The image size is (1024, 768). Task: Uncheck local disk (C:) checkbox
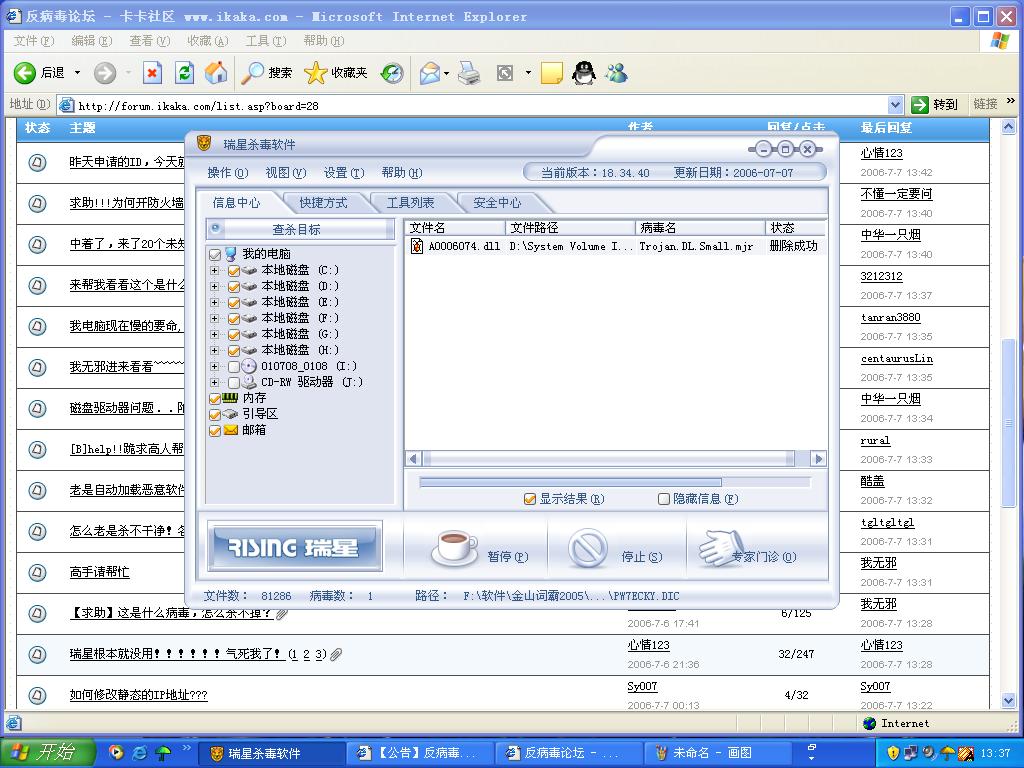(x=234, y=270)
